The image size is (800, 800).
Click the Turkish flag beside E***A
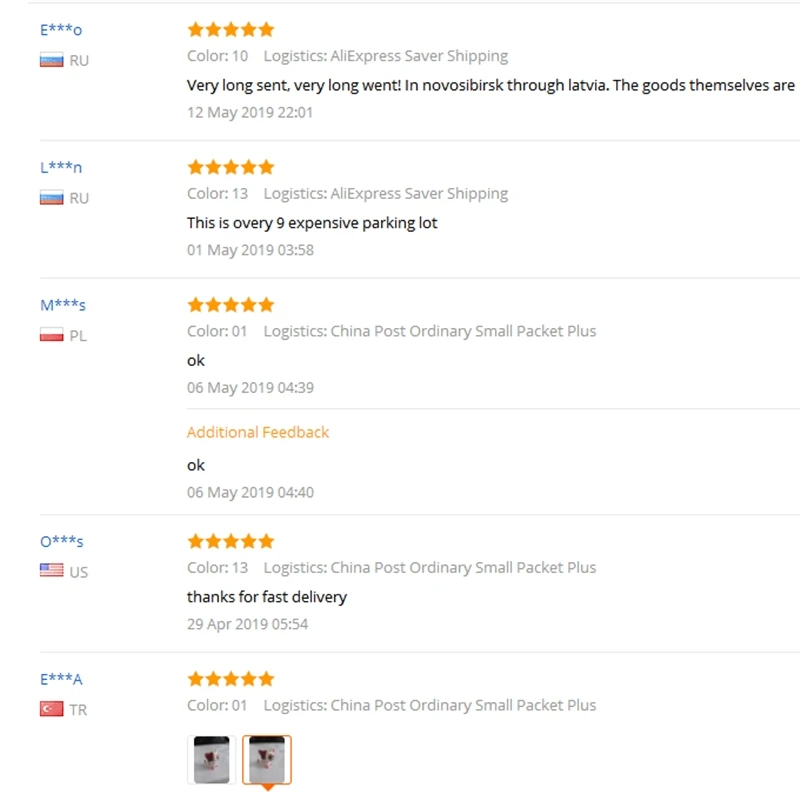point(51,709)
